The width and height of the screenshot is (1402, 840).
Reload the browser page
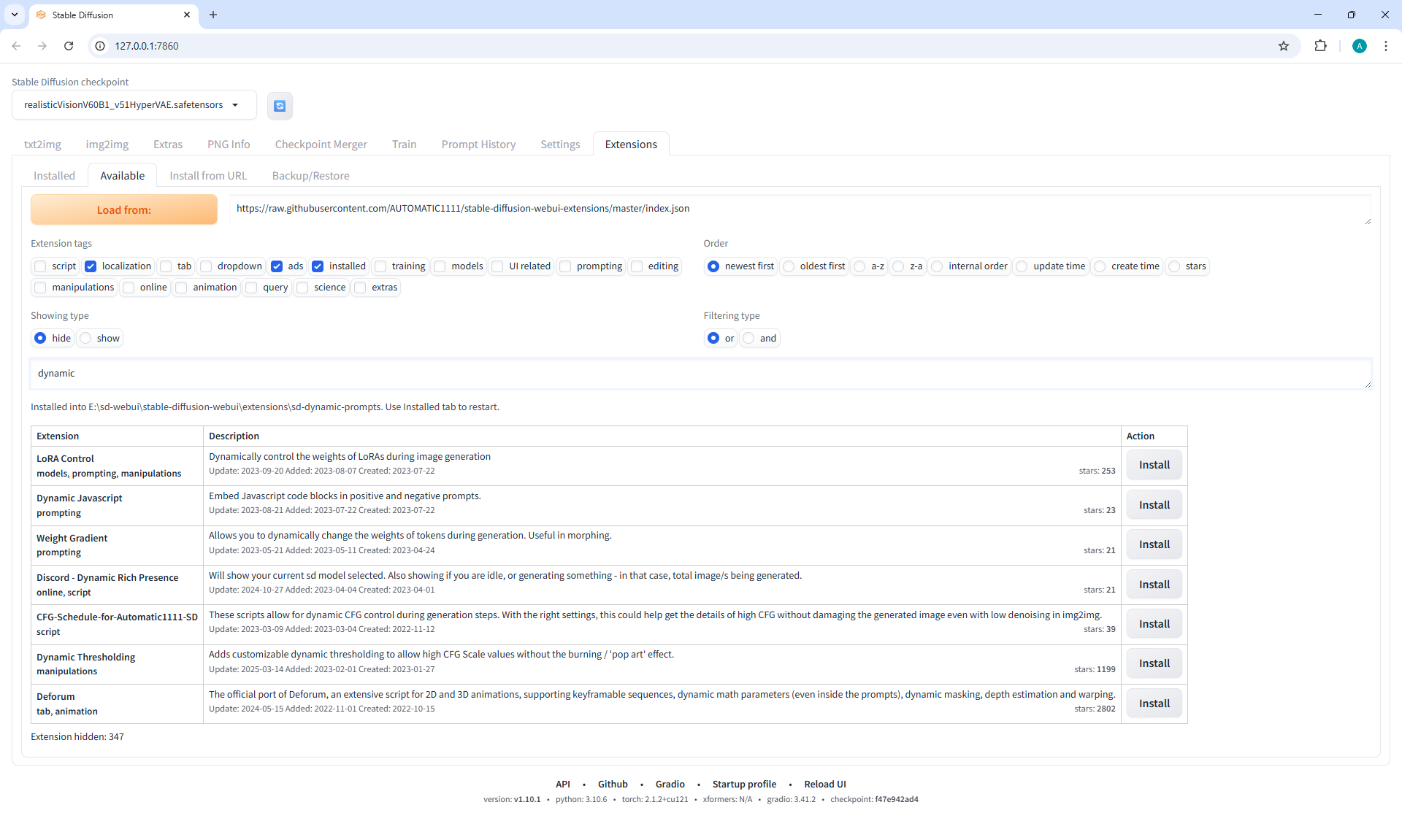pos(69,46)
